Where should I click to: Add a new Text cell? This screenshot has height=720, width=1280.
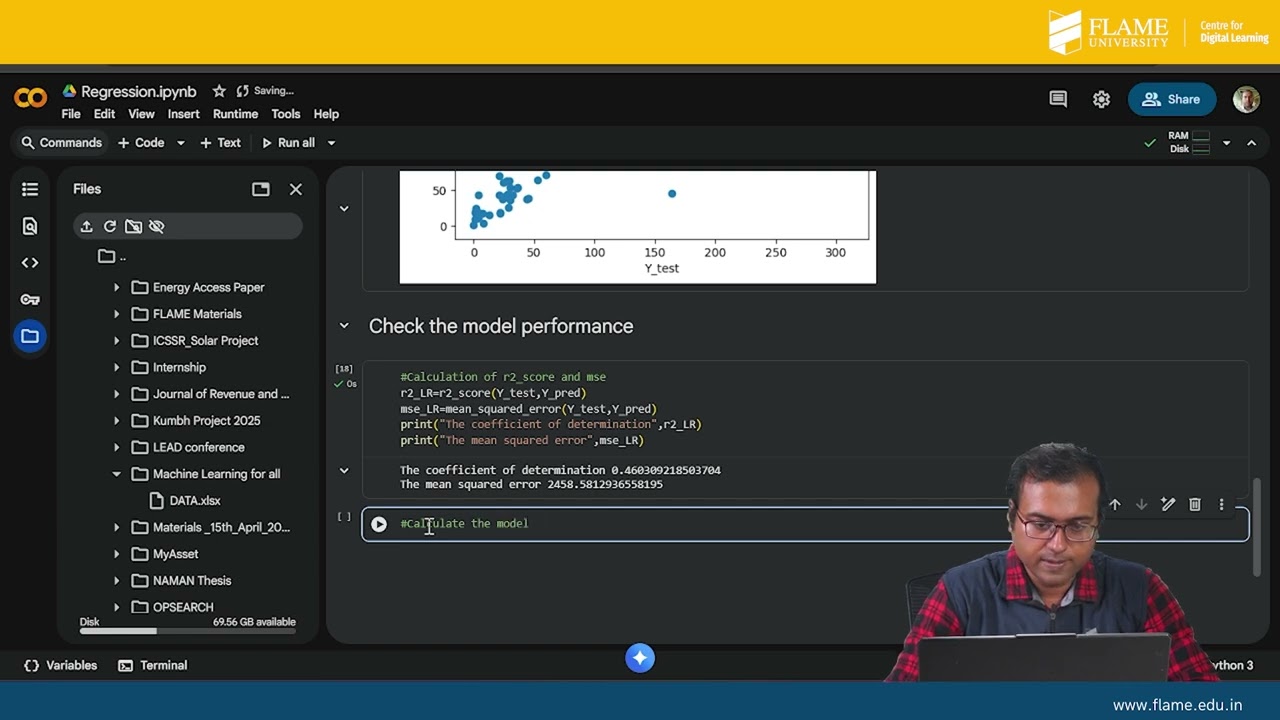pos(220,143)
